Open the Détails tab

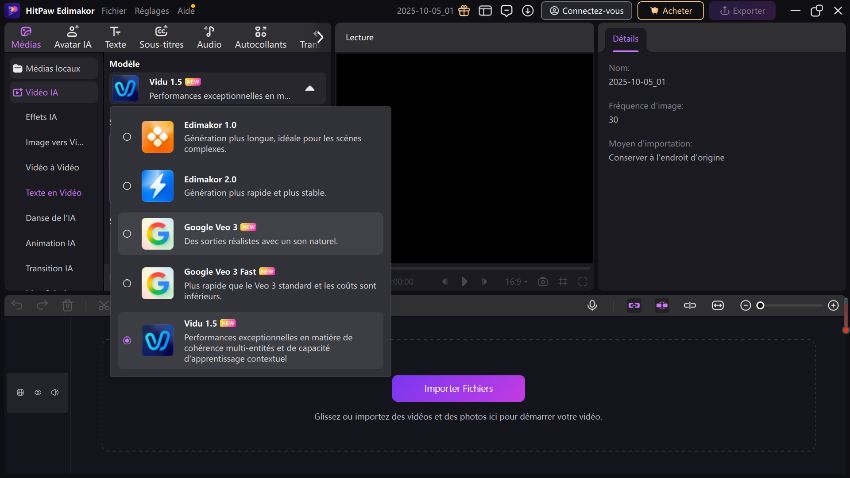tap(625, 39)
